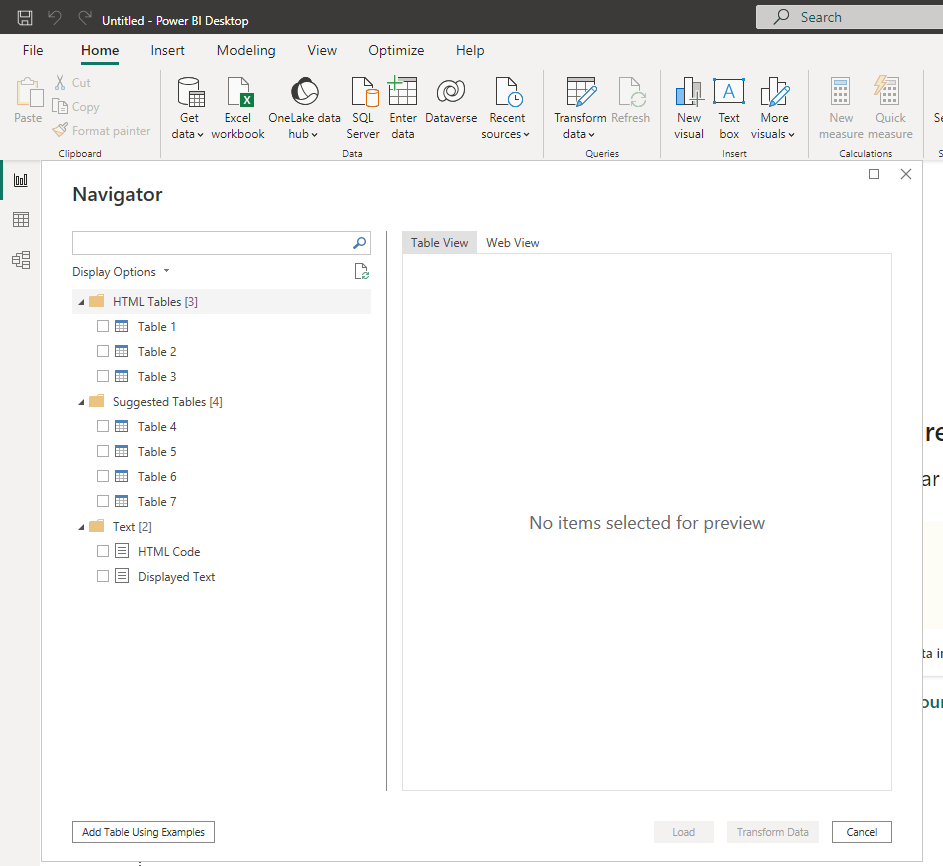Click the Suggested Tables folder icon
This screenshot has height=866, width=943.
[x=97, y=401]
